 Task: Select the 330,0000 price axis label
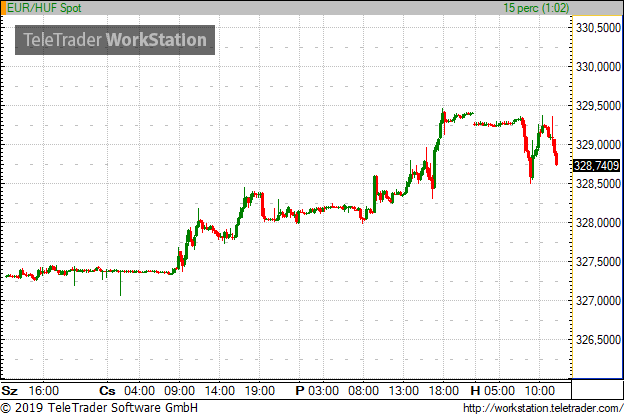tap(598, 67)
